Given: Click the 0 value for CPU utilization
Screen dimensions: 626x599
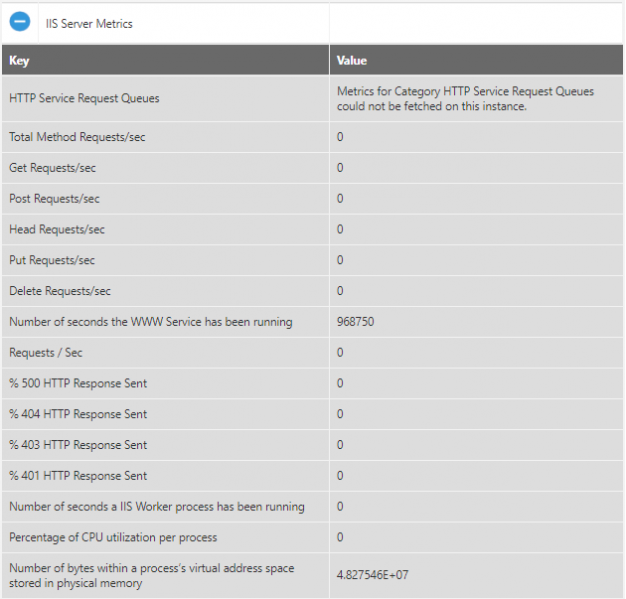Looking at the screenshot, I should coord(340,538).
